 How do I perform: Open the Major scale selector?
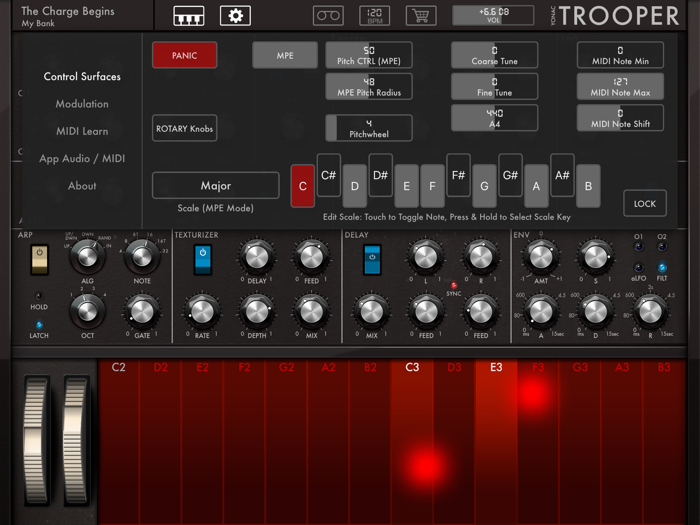click(x=216, y=186)
